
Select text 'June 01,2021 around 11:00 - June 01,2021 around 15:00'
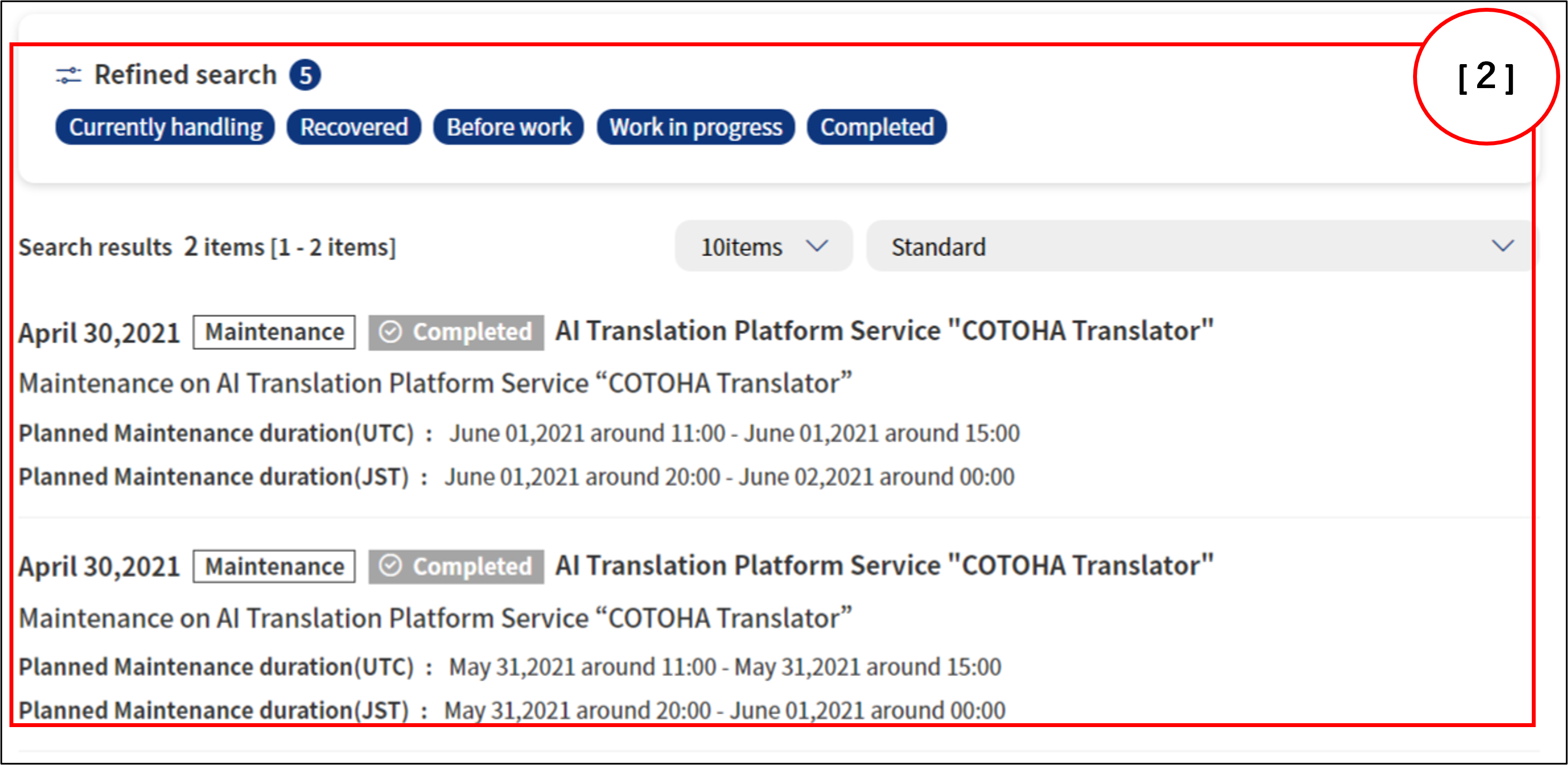point(734,433)
